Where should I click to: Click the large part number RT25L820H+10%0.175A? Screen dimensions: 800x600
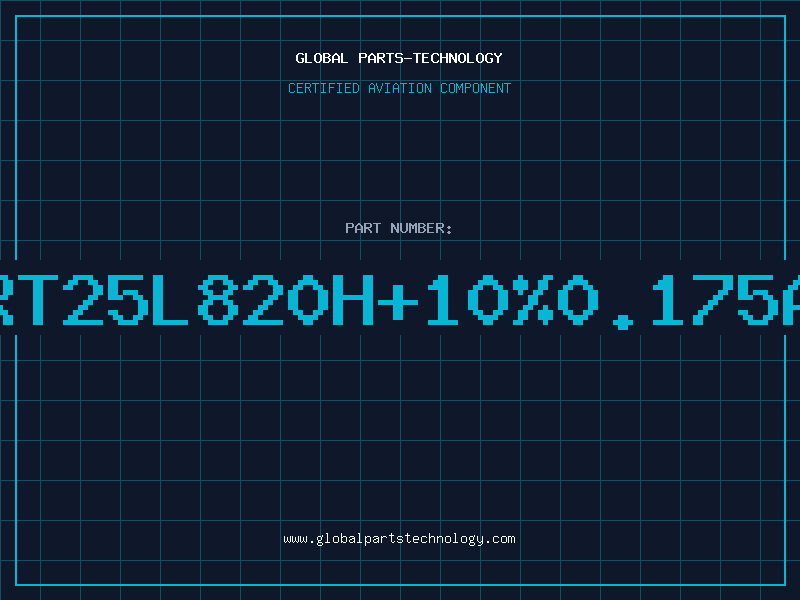(400, 301)
